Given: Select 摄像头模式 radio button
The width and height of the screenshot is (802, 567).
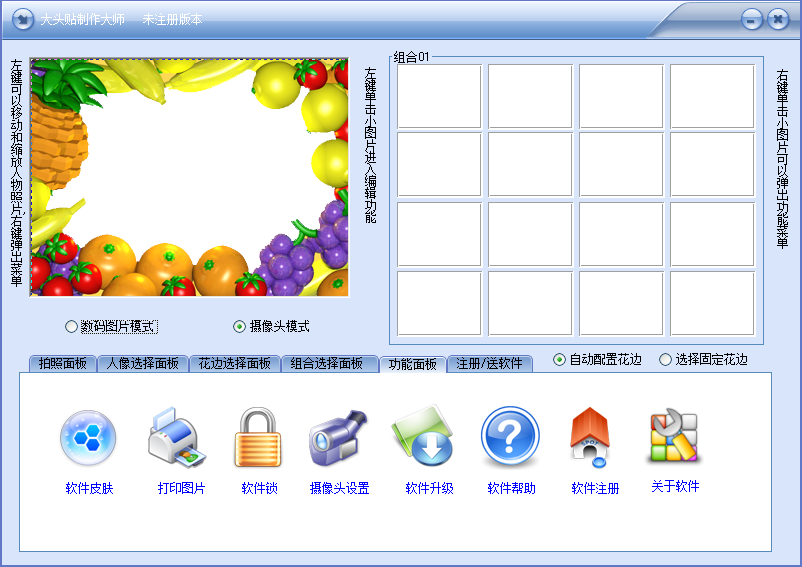Looking at the screenshot, I should [239, 326].
